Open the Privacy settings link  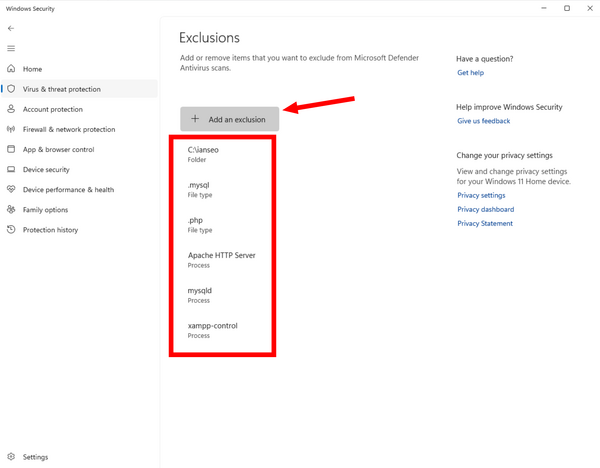tap(481, 195)
